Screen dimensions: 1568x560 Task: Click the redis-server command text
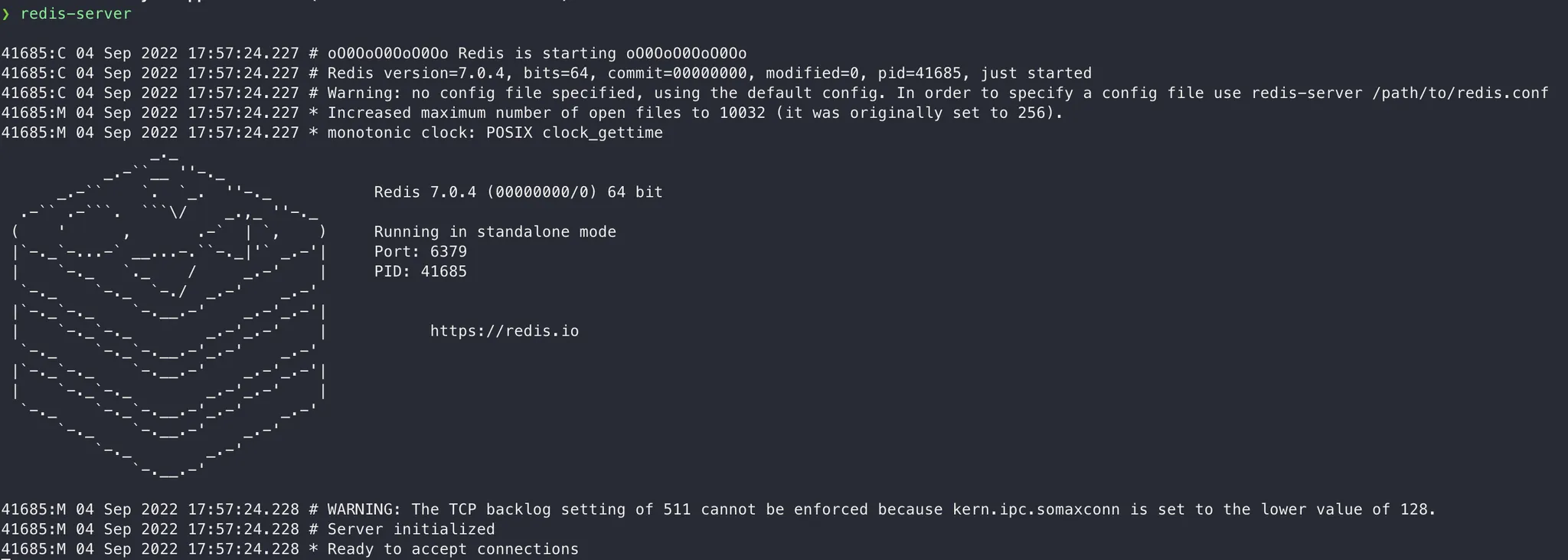pyautogui.click(x=76, y=14)
